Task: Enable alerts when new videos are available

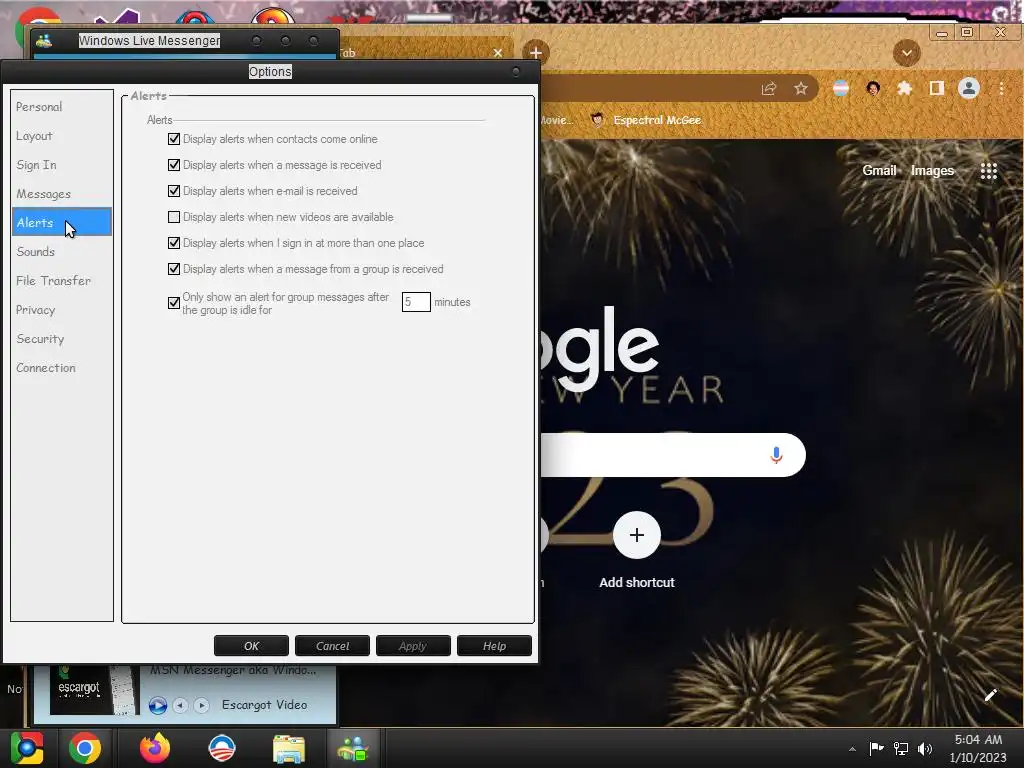Action: tap(174, 217)
